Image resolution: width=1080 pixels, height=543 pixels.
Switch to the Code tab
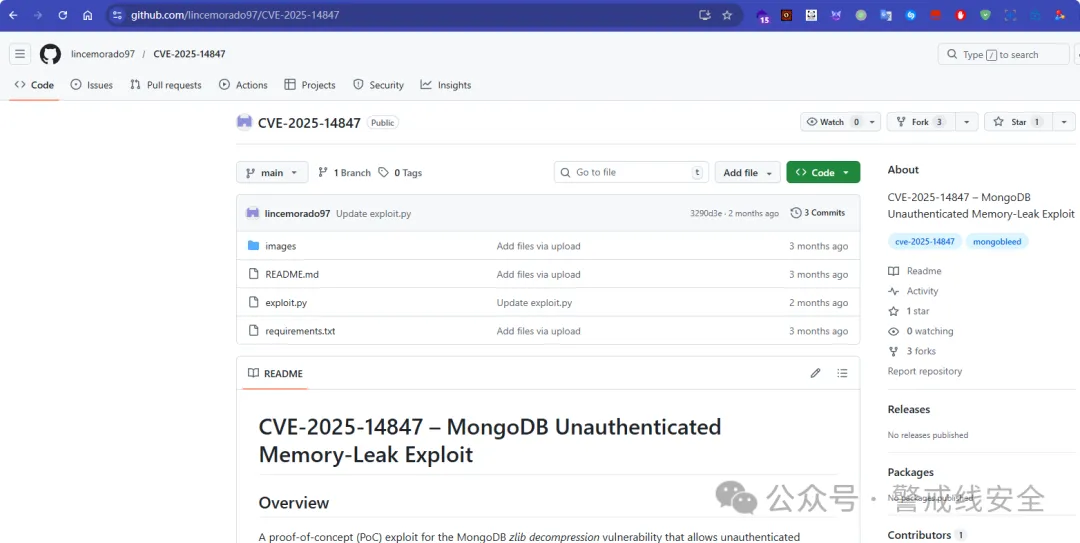tap(34, 85)
